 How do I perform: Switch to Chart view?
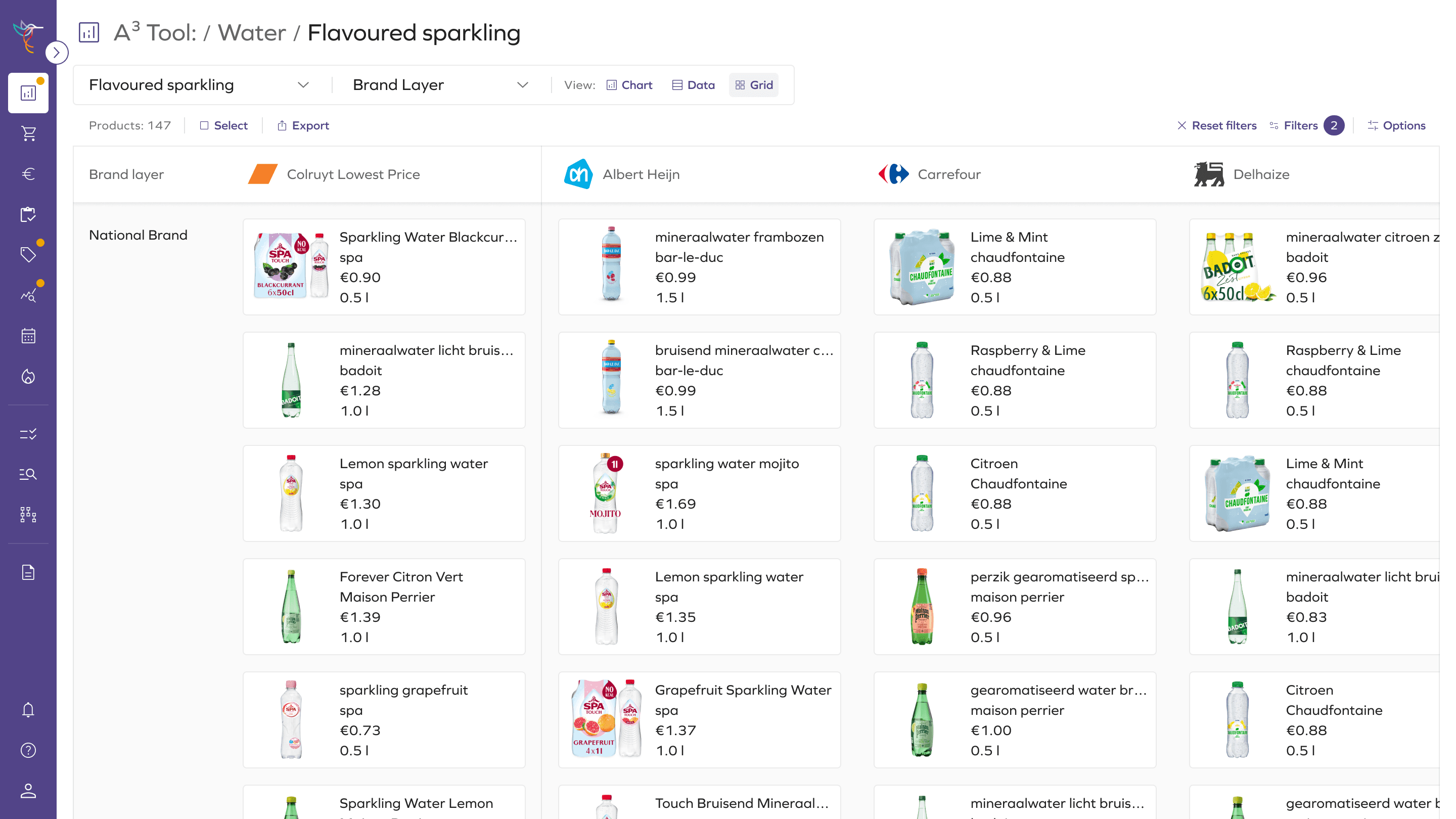629,85
